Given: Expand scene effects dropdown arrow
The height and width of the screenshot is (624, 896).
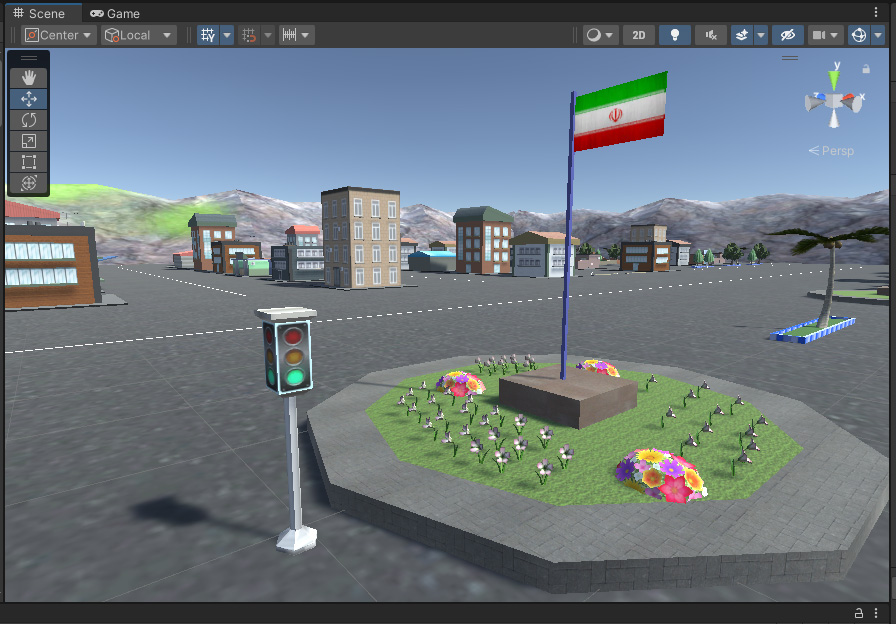Looking at the screenshot, I should click(761, 35).
